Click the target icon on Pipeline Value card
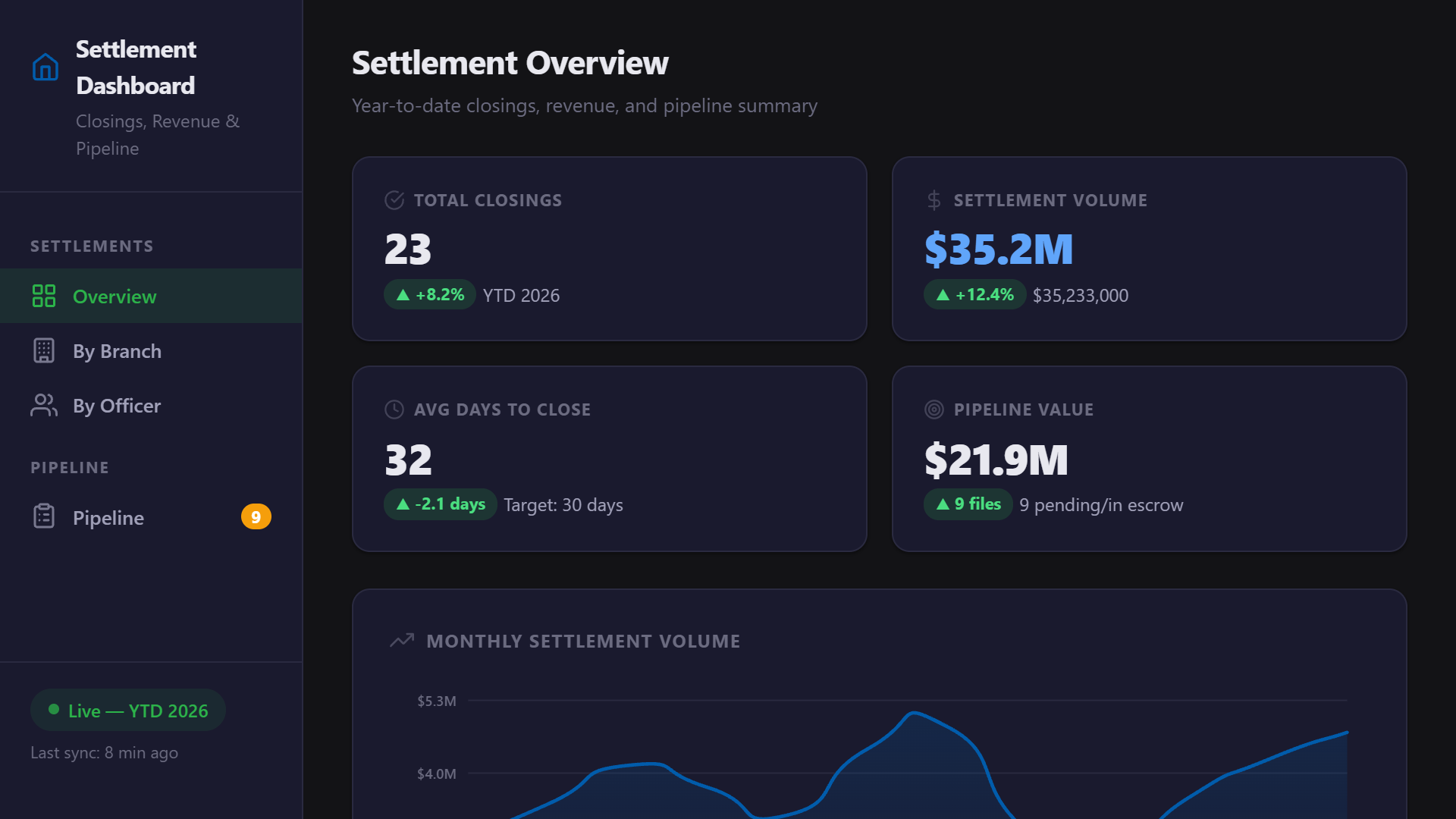Viewport: 1456px width, 819px height. (934, 409)
